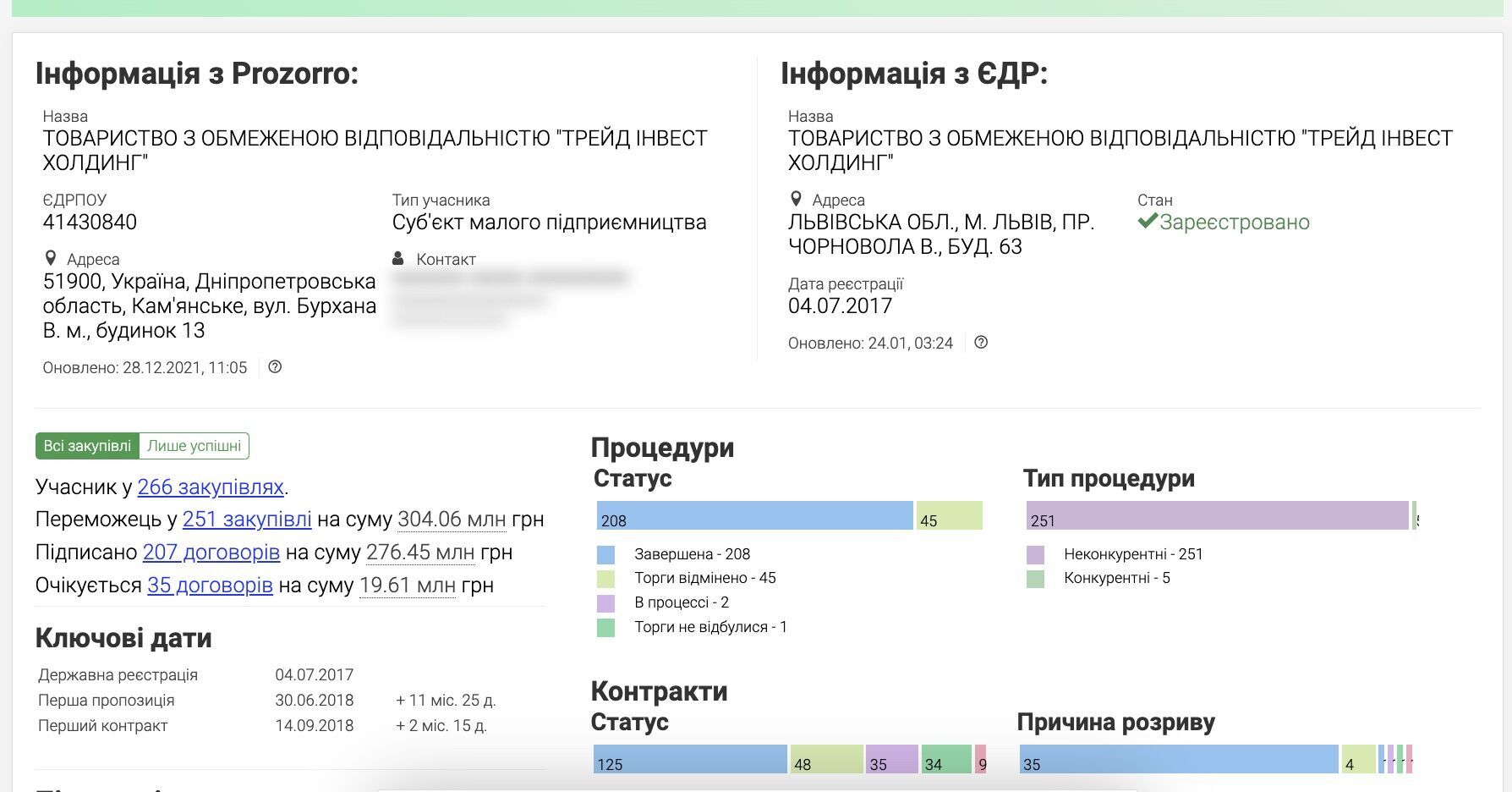
Task: Click the Кам'янське address in Prozorro section
Action: 210,305
